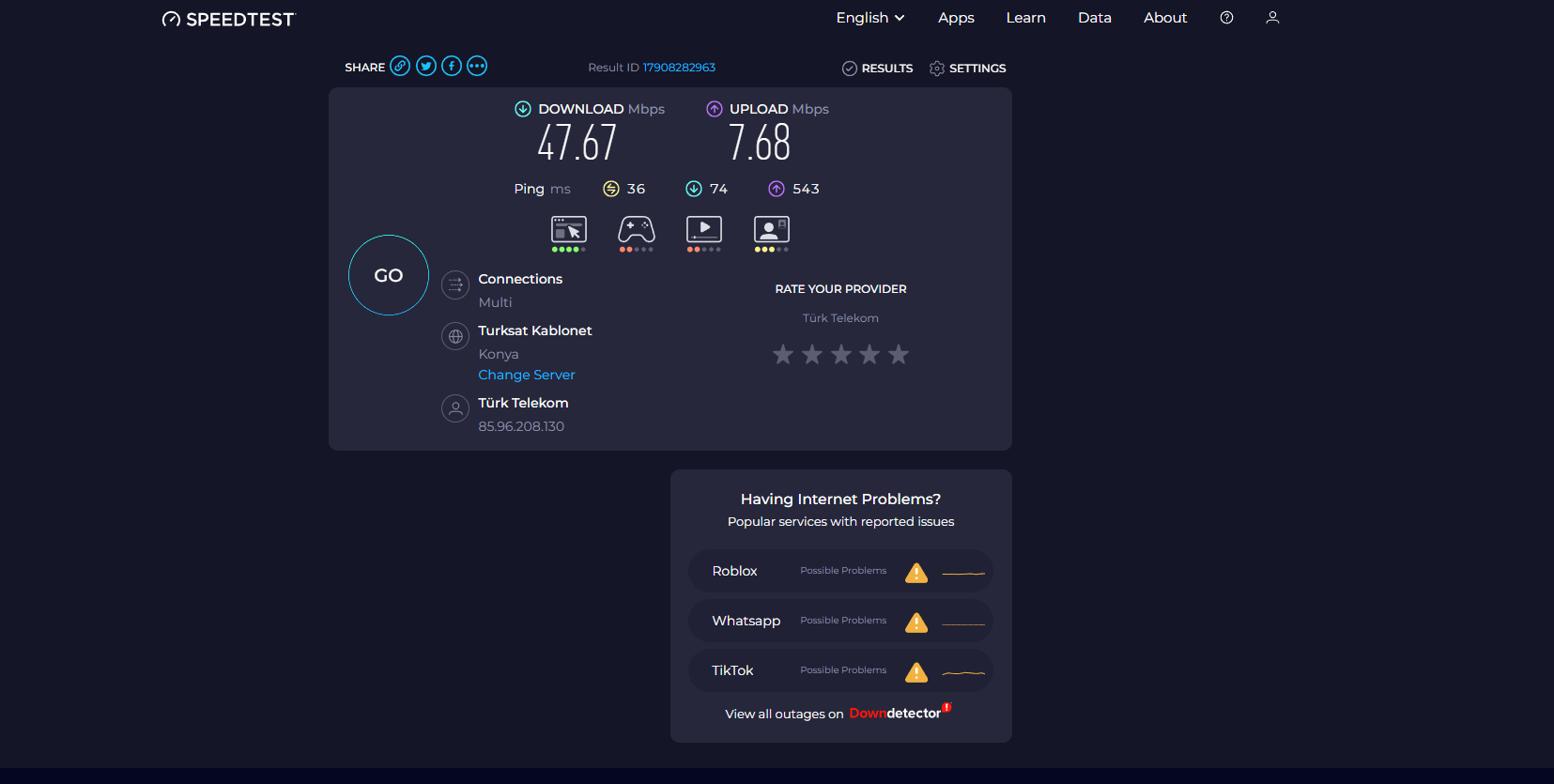Viewport: 1554px width, 784px height.
Task: Click the download arrow icon
Action: (x=523, y=109)
